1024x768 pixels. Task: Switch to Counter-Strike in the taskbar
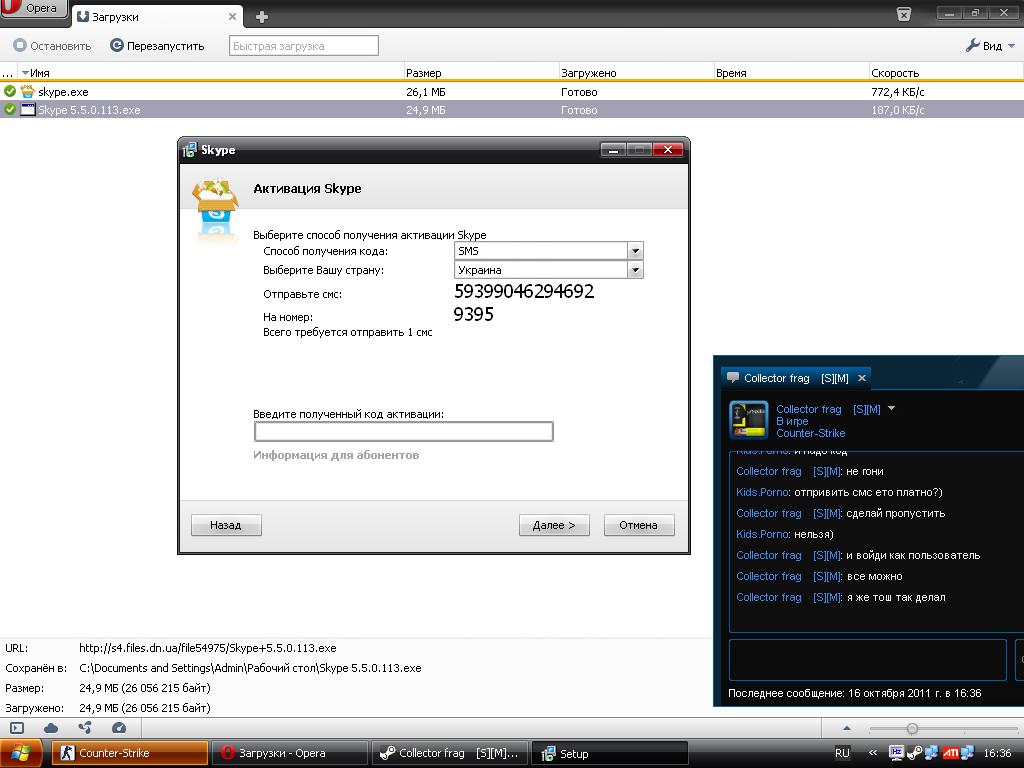131,753
